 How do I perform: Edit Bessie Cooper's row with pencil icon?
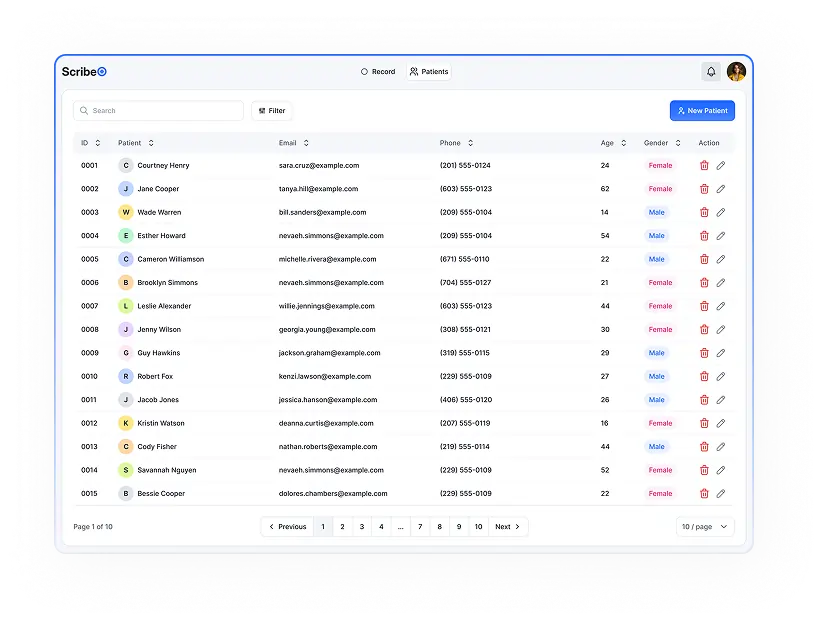[x=721, y=493]
